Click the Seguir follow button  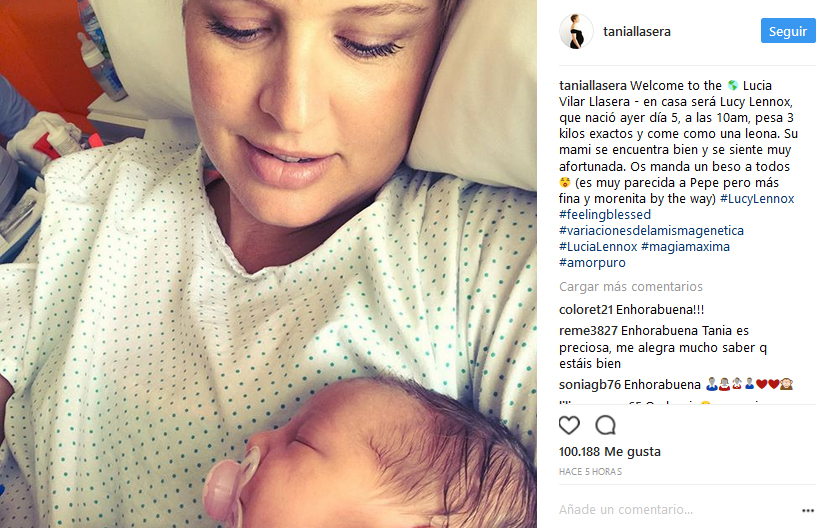[788, 31]
